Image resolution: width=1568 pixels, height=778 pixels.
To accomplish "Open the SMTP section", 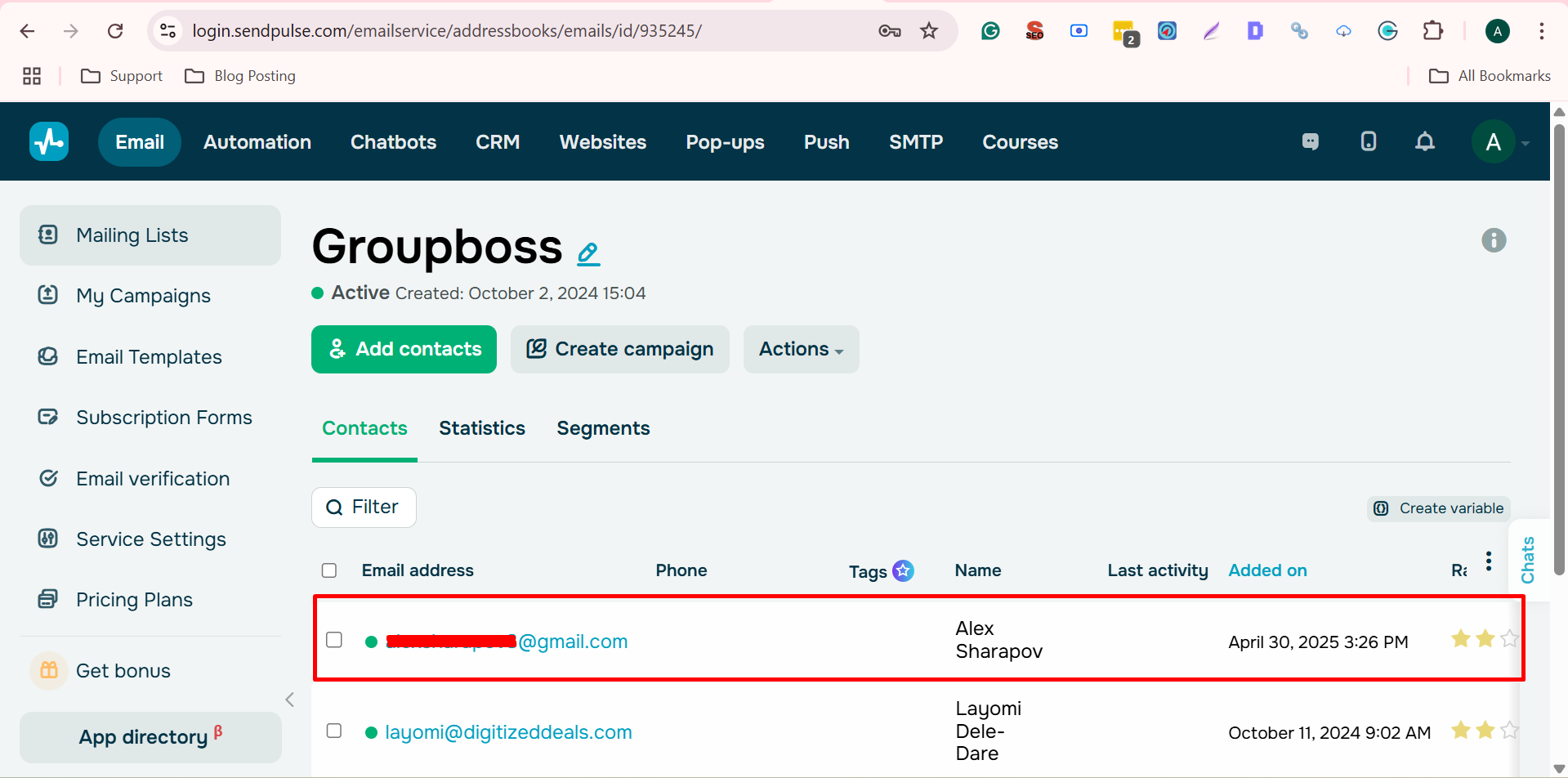I will click(x=916, y=142).
